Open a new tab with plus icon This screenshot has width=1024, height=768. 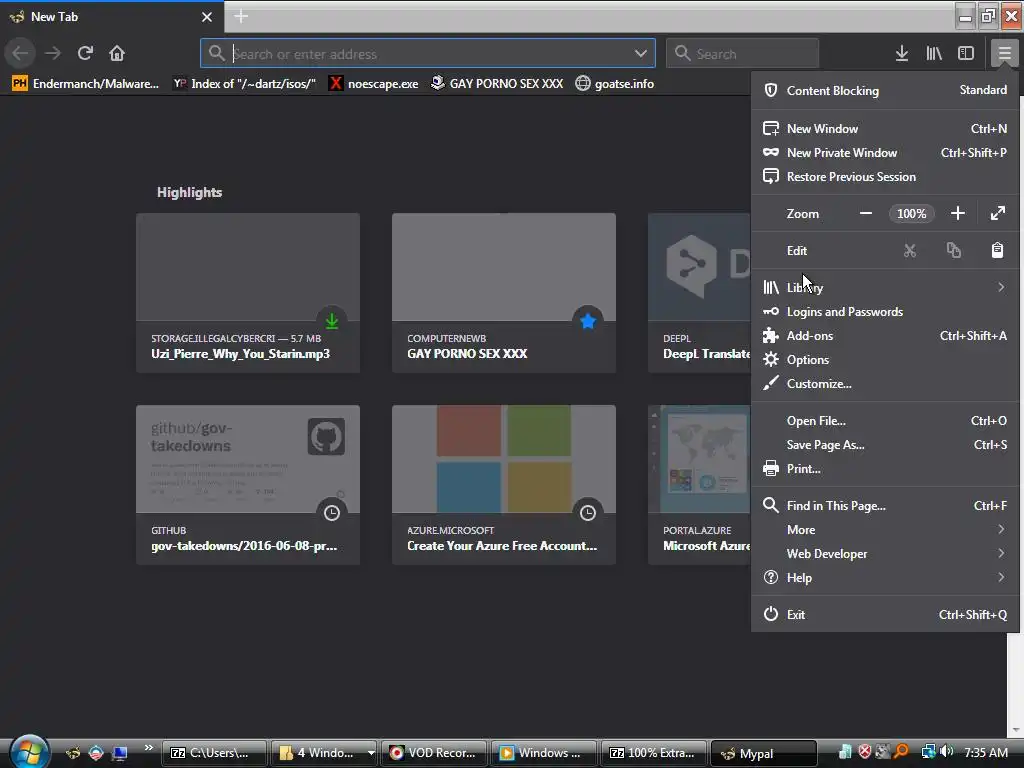(x=241, y=16)
